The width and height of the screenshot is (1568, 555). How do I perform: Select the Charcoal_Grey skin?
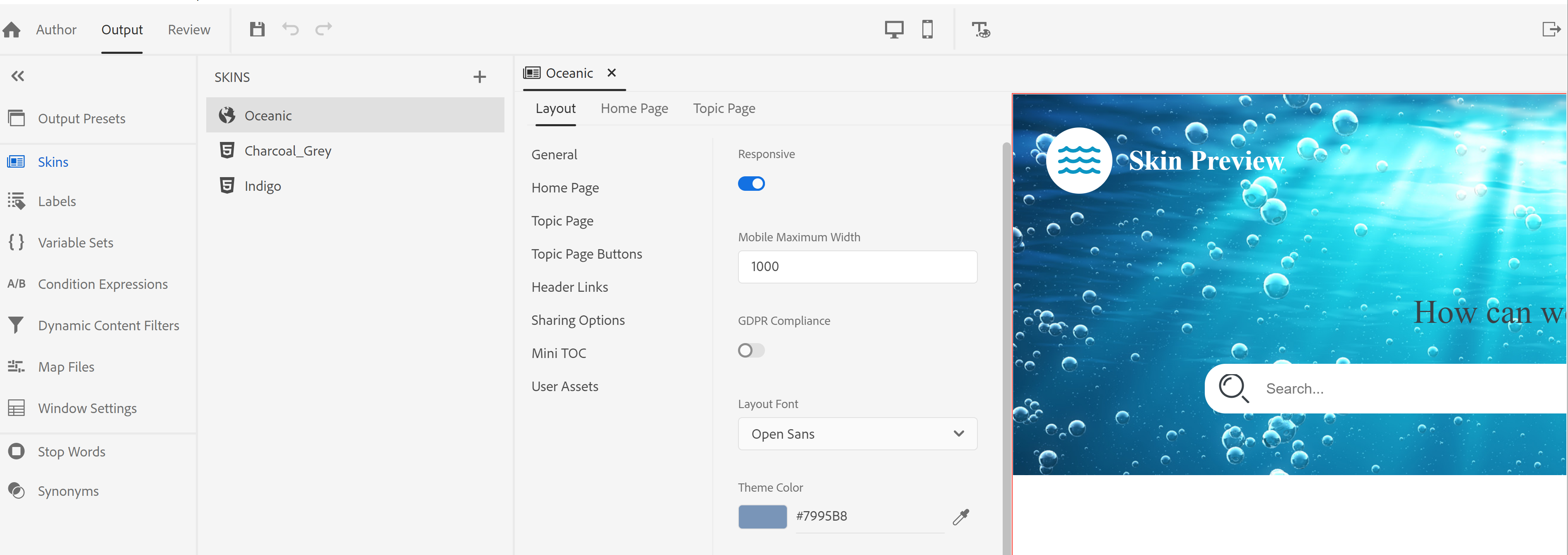287,151
